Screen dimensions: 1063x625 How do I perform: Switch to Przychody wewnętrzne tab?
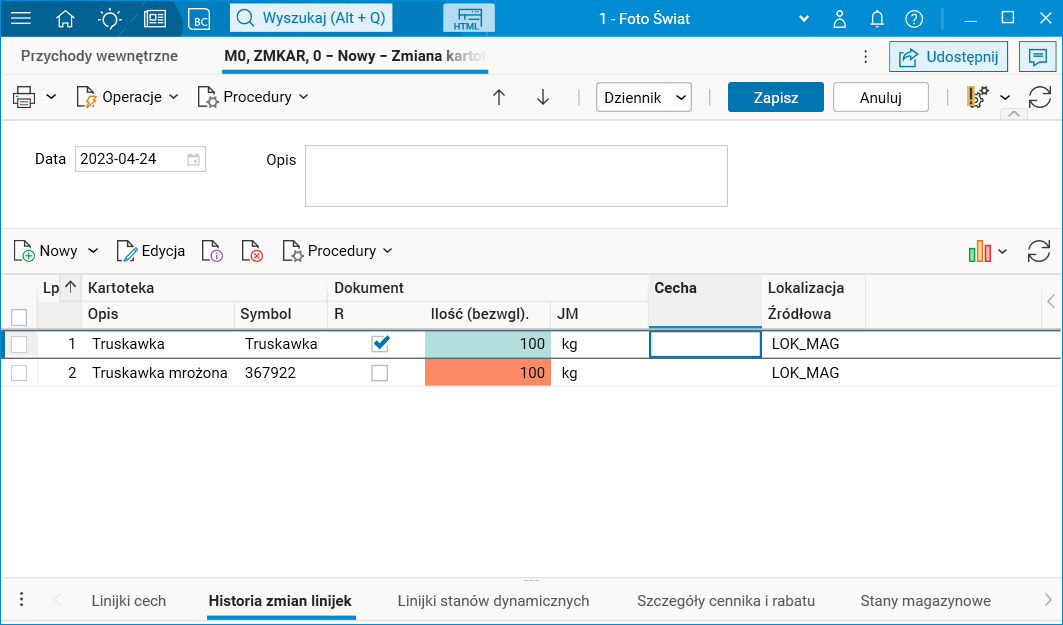coord(100,56)
